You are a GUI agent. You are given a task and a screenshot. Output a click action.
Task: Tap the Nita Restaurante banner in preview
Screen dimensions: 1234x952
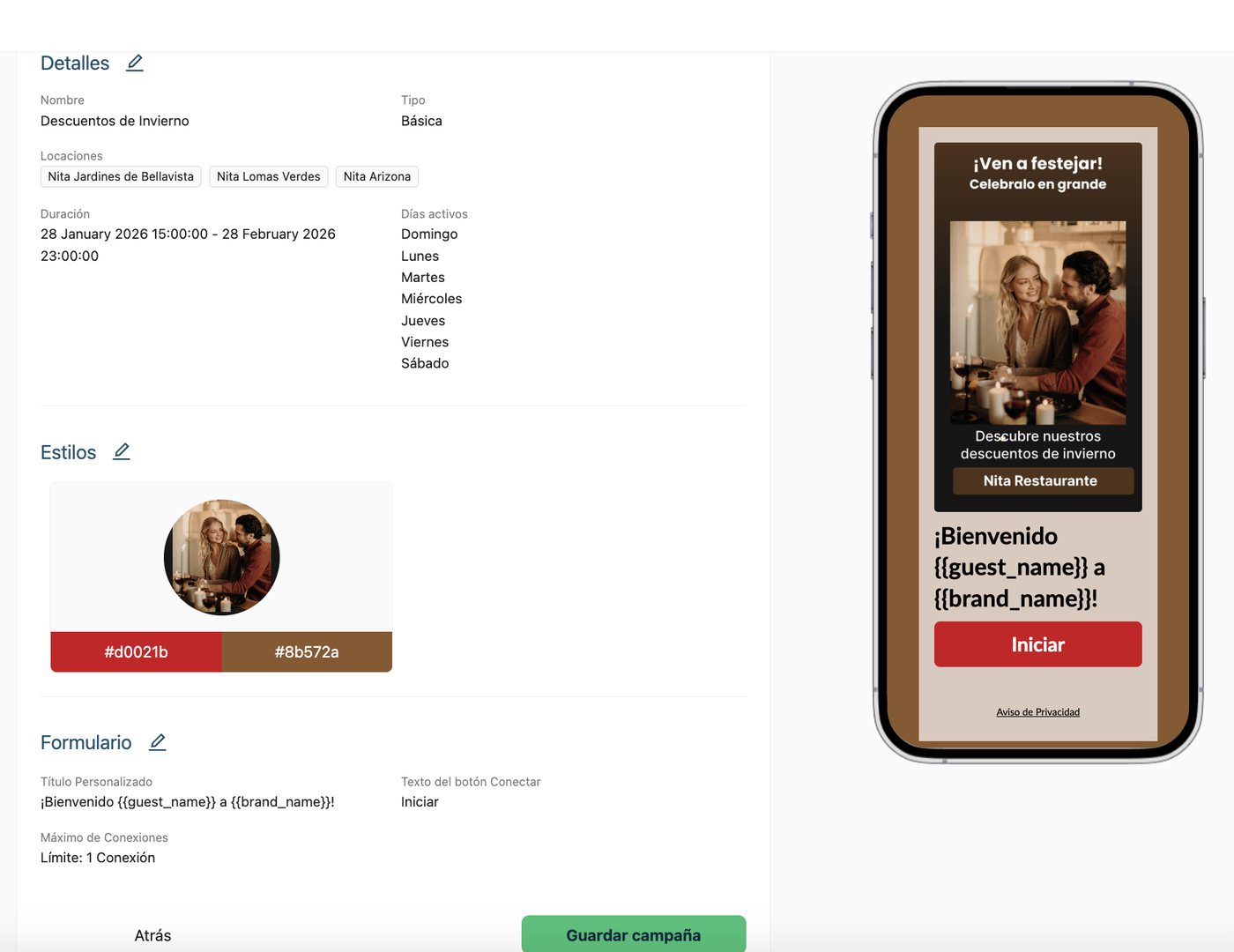(1043, 480)
